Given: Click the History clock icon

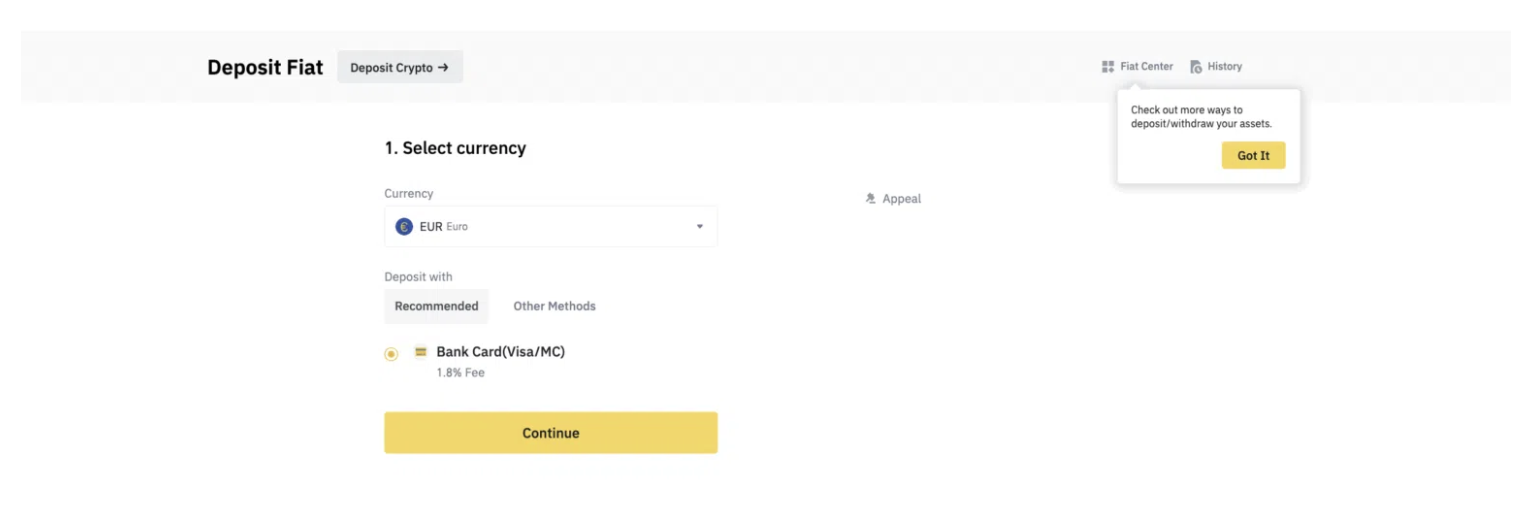Looking at the screenshot, I should pos(1196,67).
